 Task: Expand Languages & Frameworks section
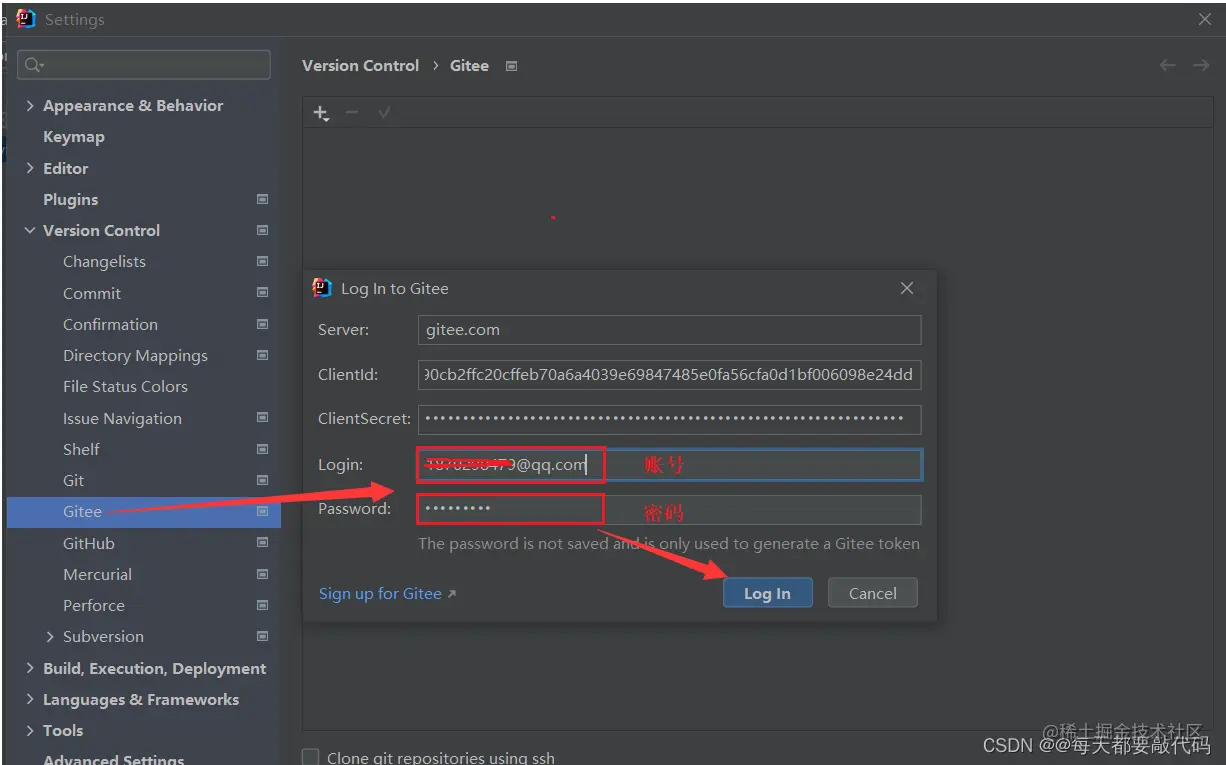(x=30, y=699)
